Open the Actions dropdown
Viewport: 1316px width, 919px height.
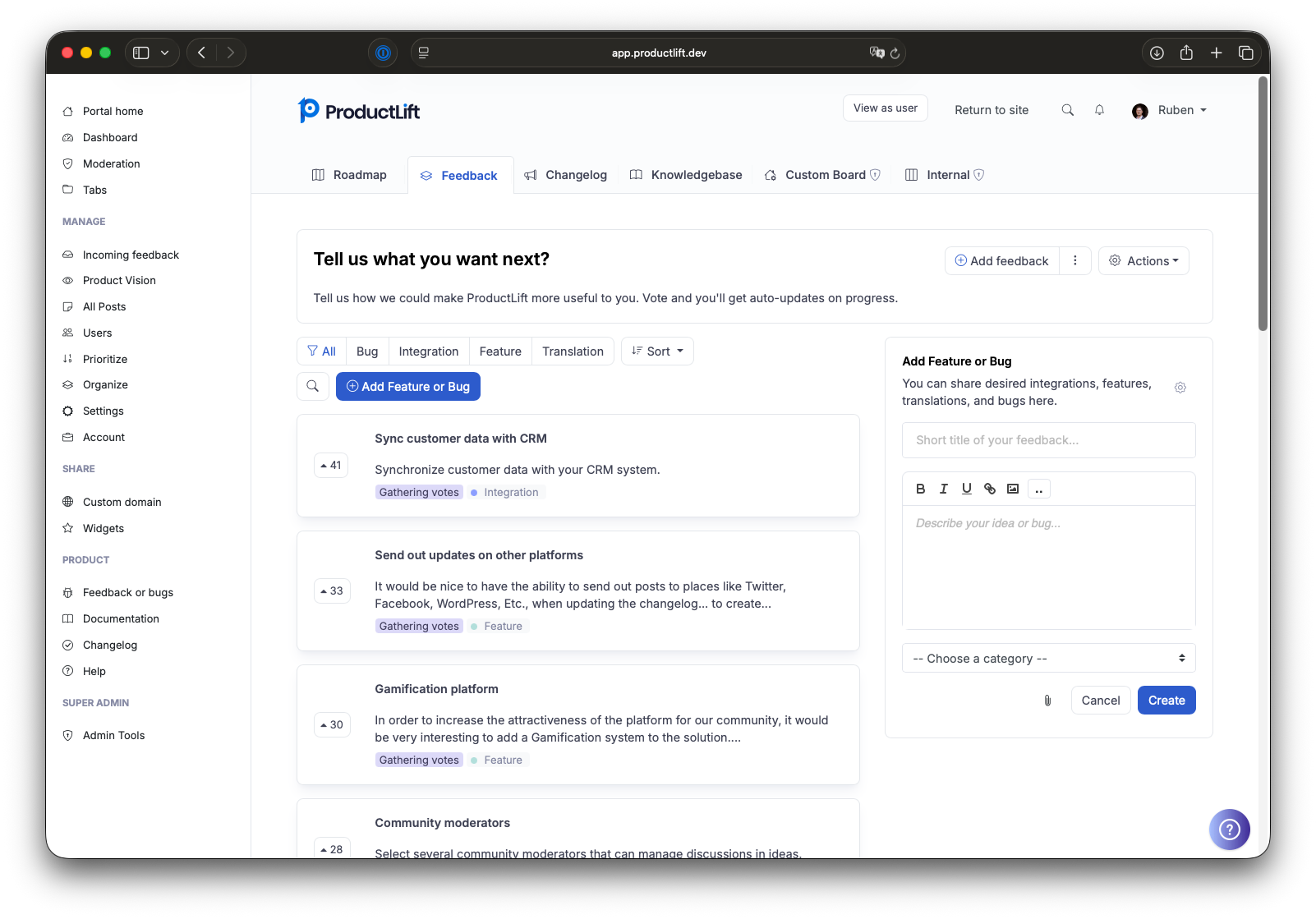[x=1143, y=260]
